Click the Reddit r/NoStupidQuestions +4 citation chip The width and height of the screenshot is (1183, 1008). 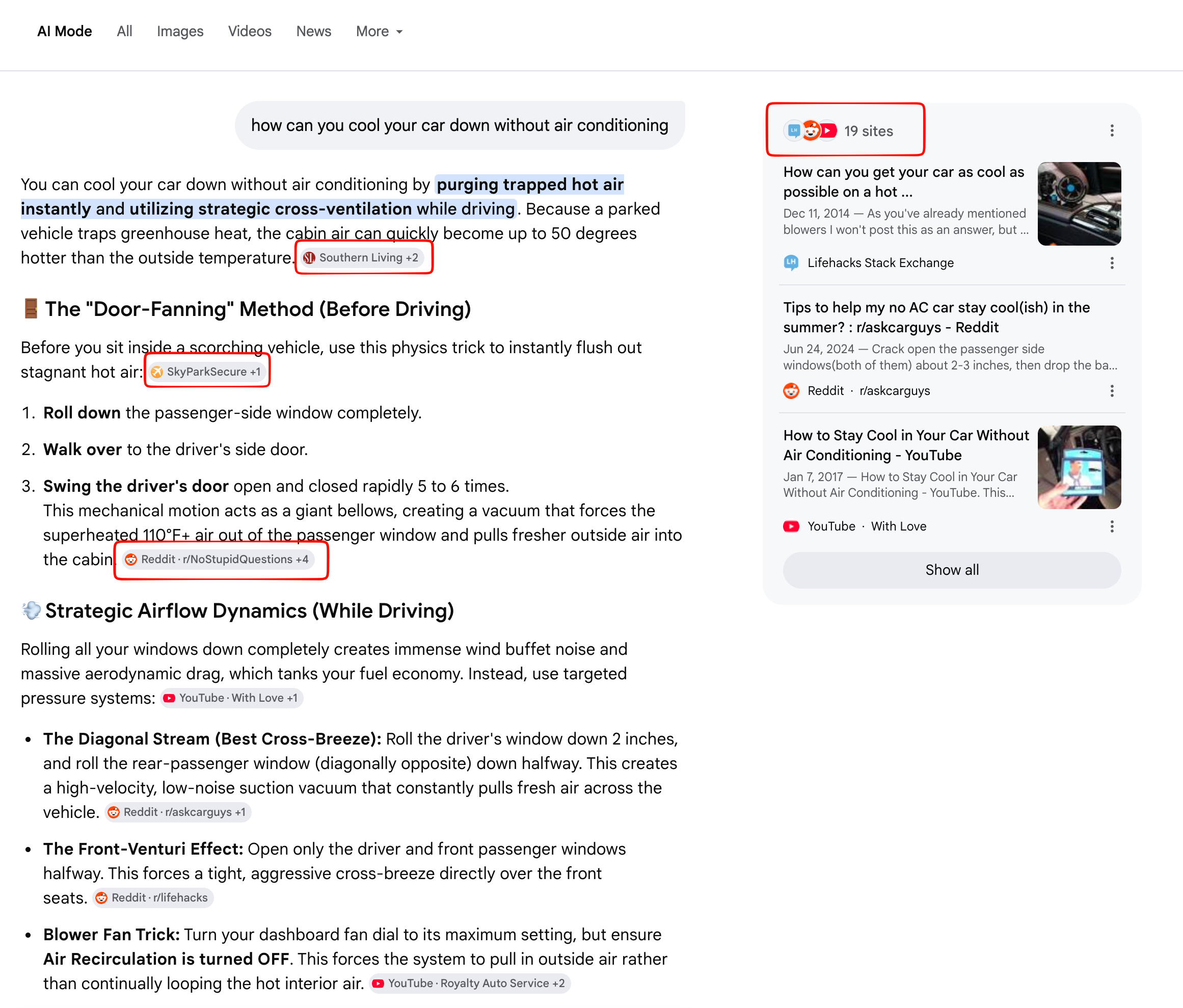[x=217, y=559]
